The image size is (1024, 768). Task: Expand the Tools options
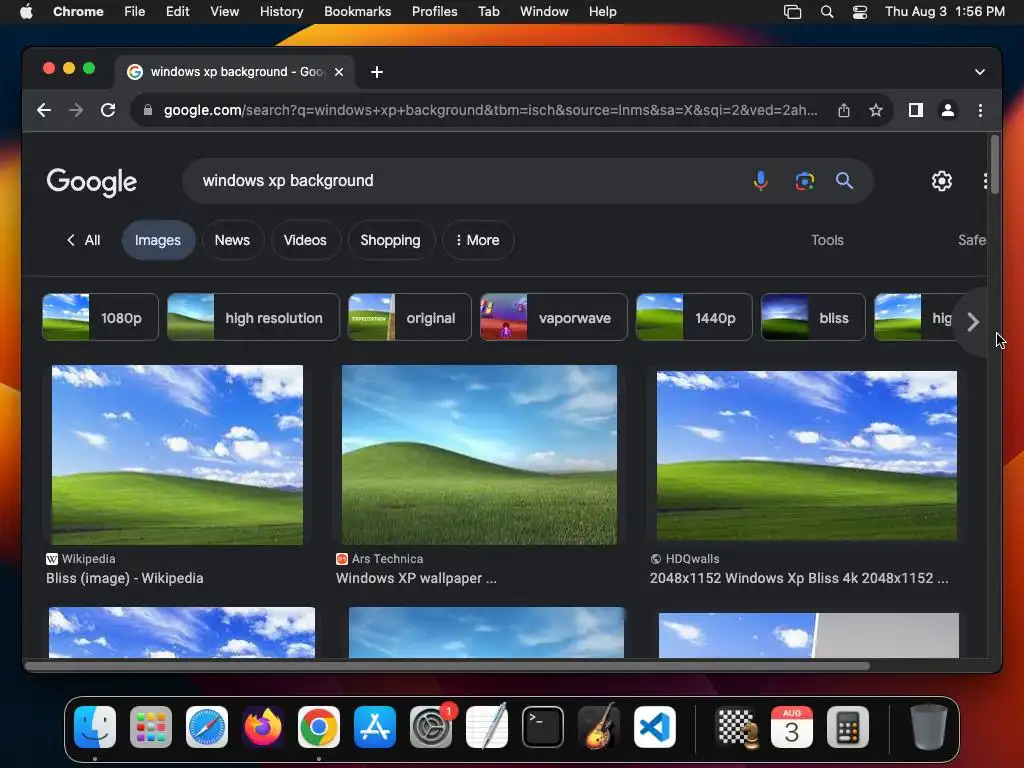[x=827, y=240]
